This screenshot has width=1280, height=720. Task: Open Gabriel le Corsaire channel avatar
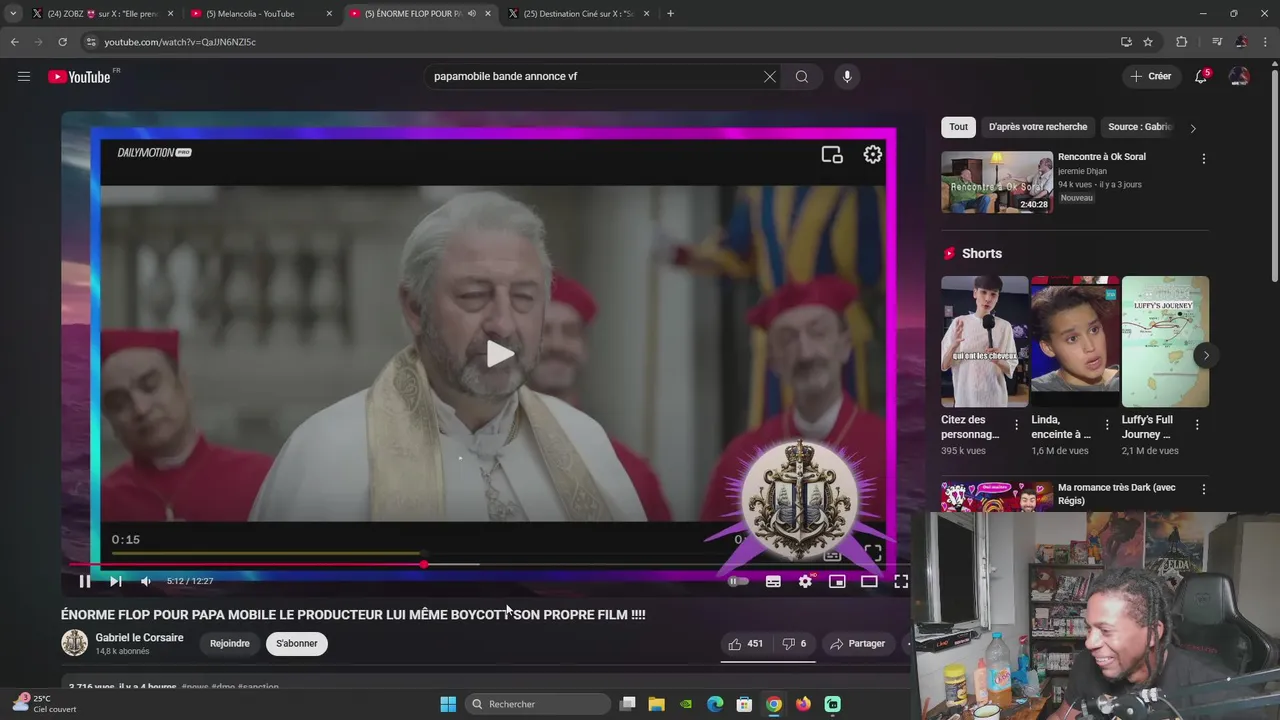point(75,643)
